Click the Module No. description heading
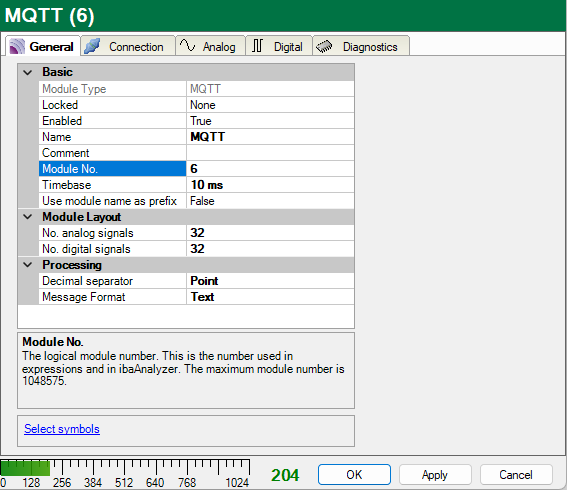Screen dimensions: 567x490 click(53, 342)
